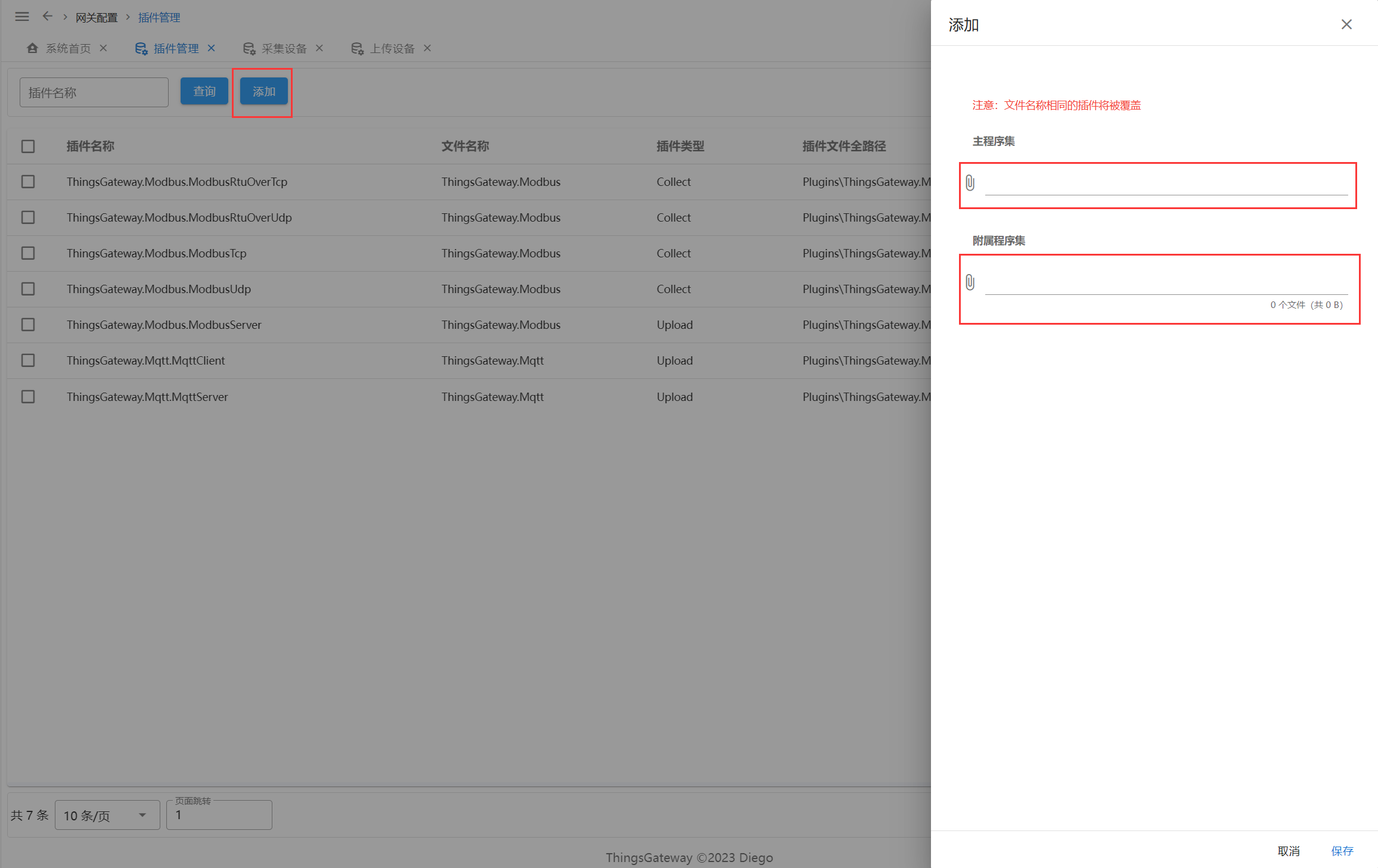
Task: Close the 添加 drawer with X icon
Action: [x=1346, y=24]
